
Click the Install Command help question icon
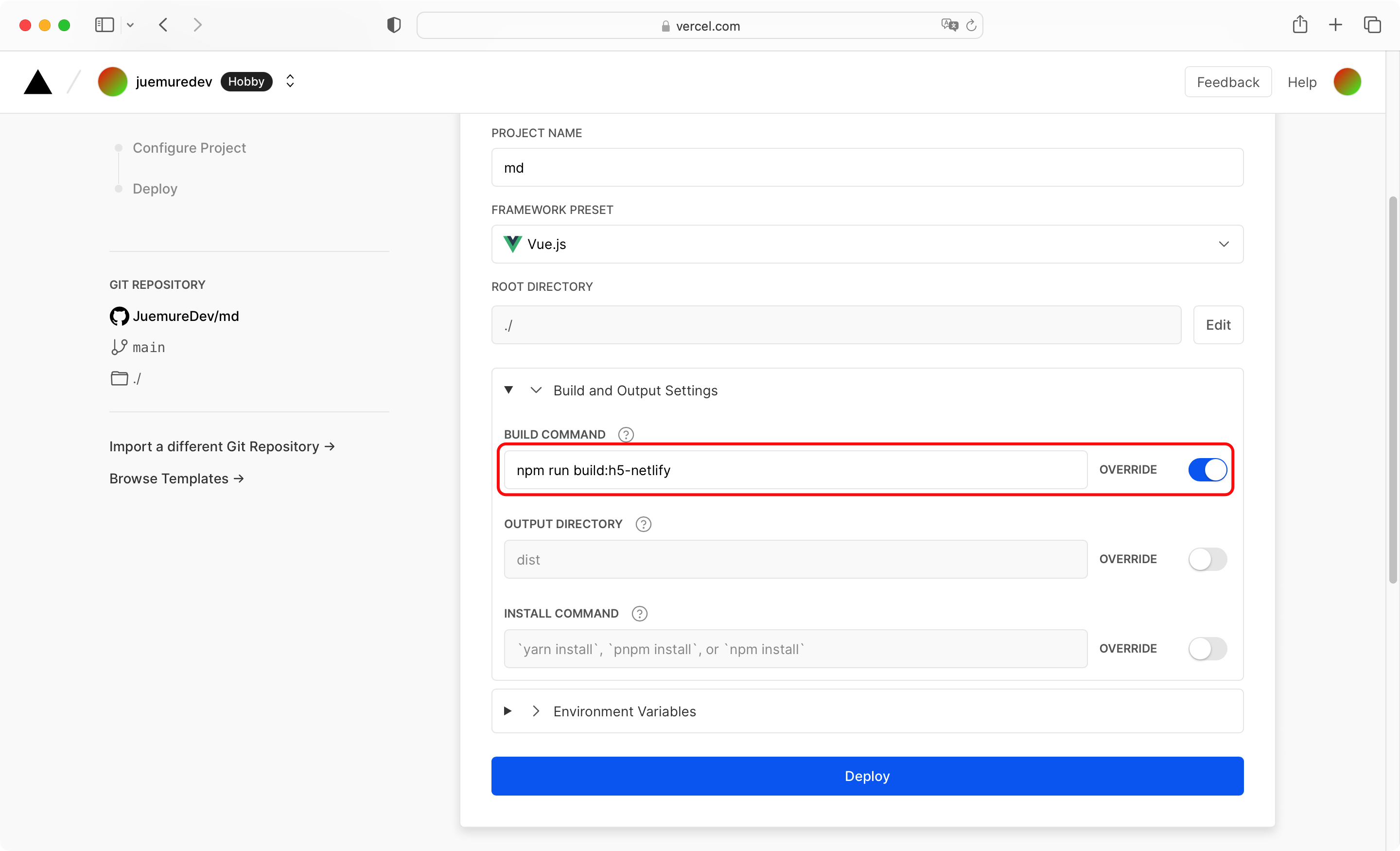tap(639, 613)
